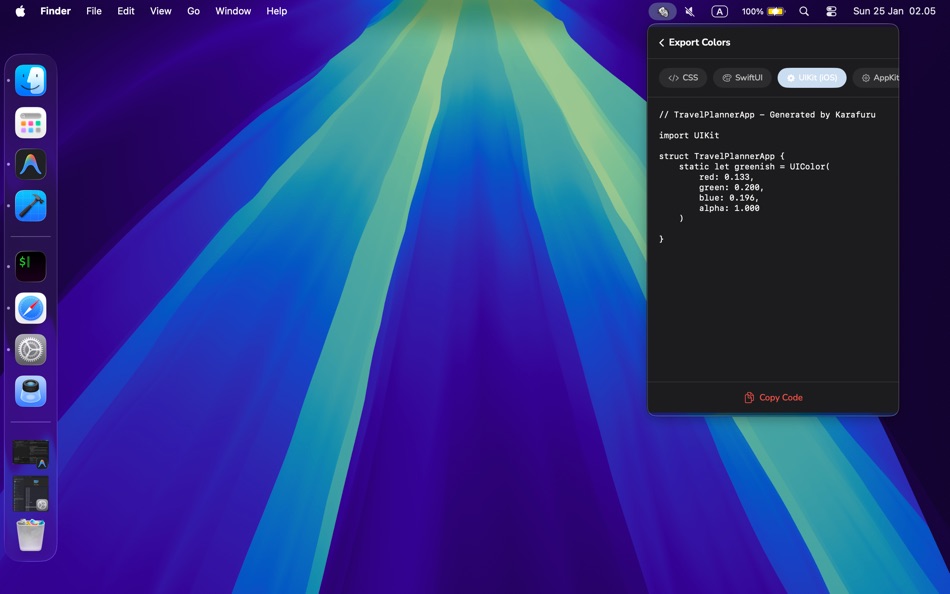This screenshot has height=594, width=950.
Task: Click the Copy Code button
Action: [773, 397]
